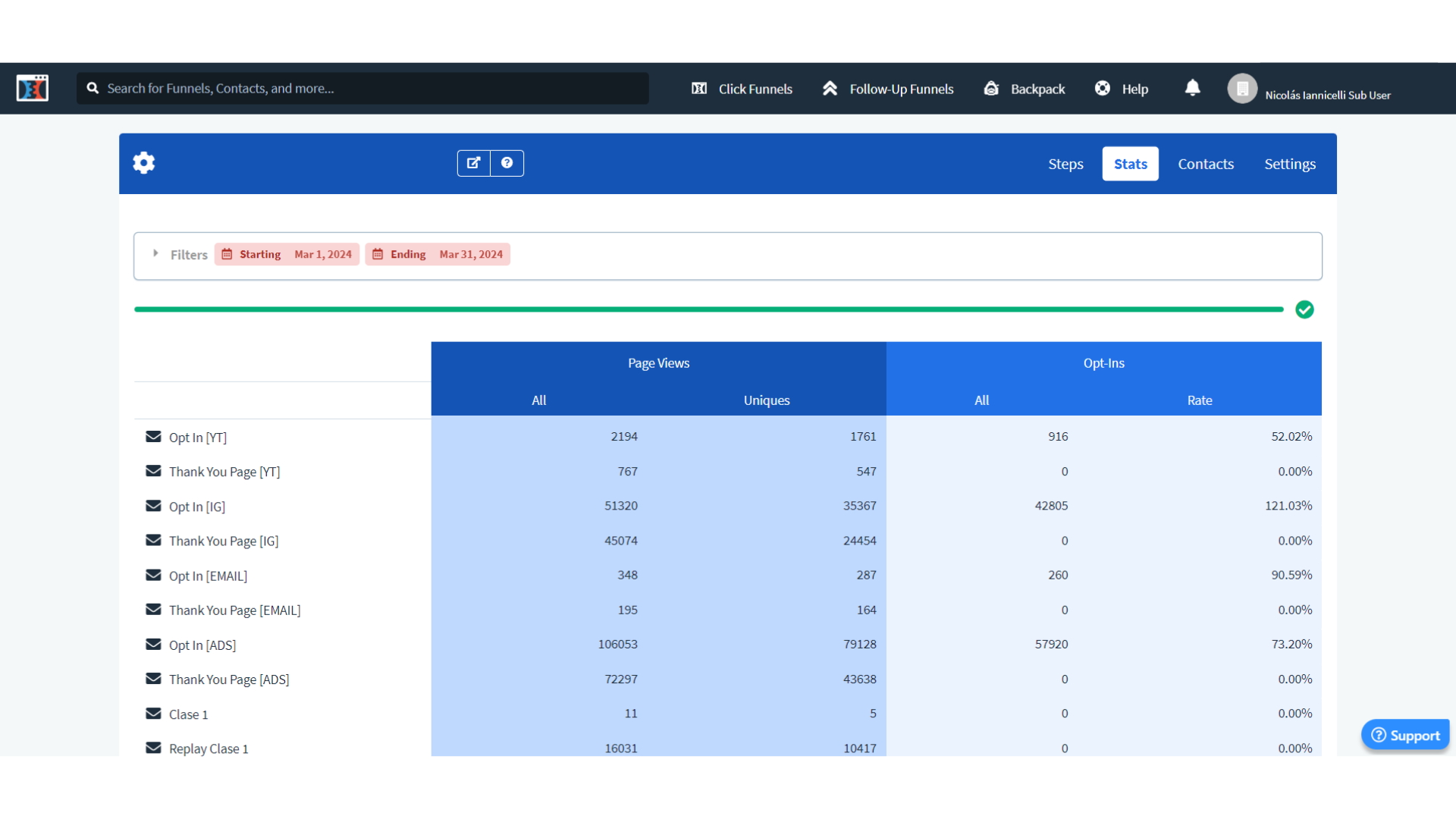Viewport: 1456px width, 819px height.
Task: Select the Clase 1 row label
Action: (188, 714)
